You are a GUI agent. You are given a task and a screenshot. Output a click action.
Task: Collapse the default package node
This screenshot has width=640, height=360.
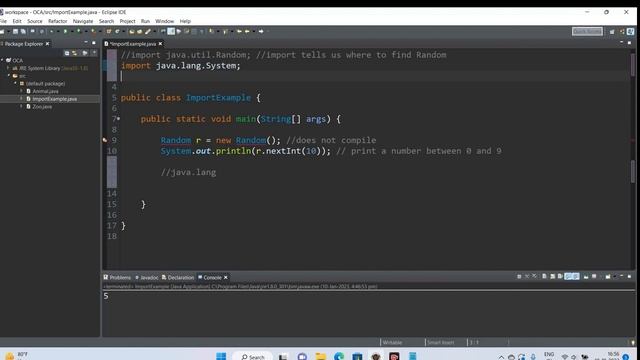coord(16,83)
